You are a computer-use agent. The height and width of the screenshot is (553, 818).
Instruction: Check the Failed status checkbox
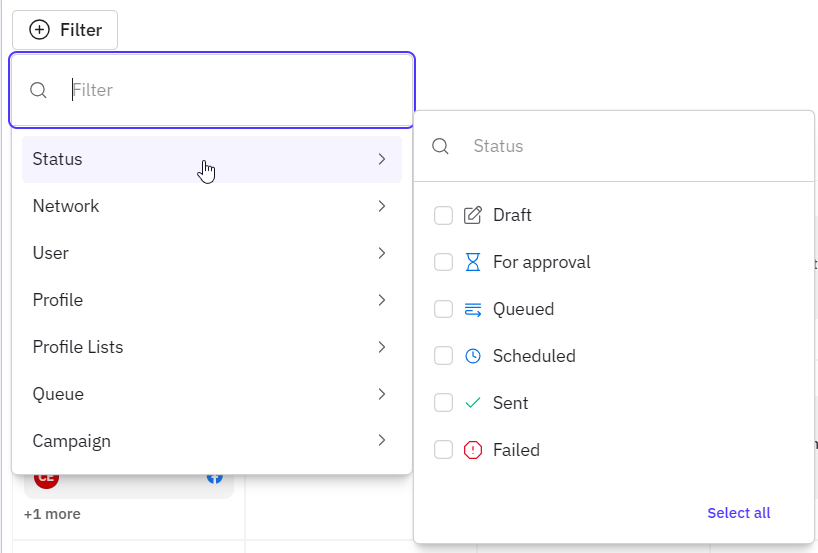pos(443,450)
